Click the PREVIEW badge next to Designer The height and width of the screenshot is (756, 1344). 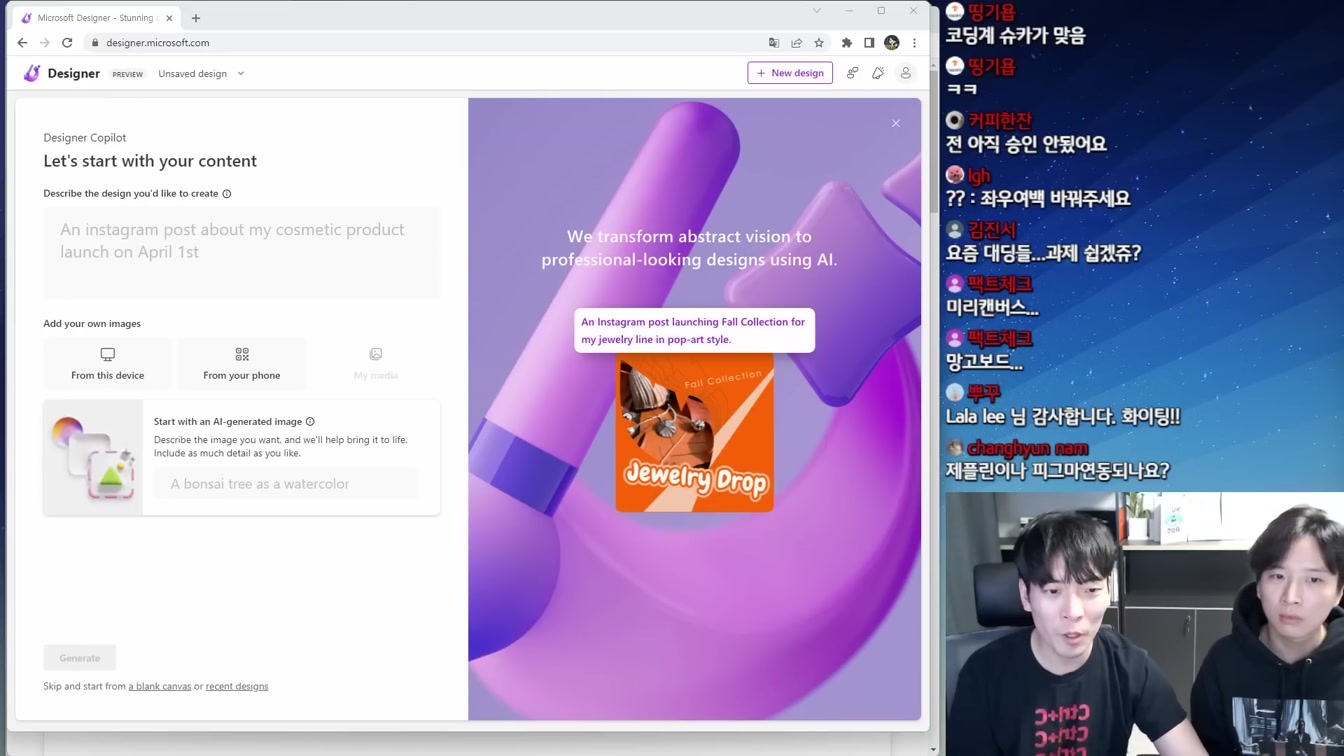pyautogui.click(x=127, y=75)
